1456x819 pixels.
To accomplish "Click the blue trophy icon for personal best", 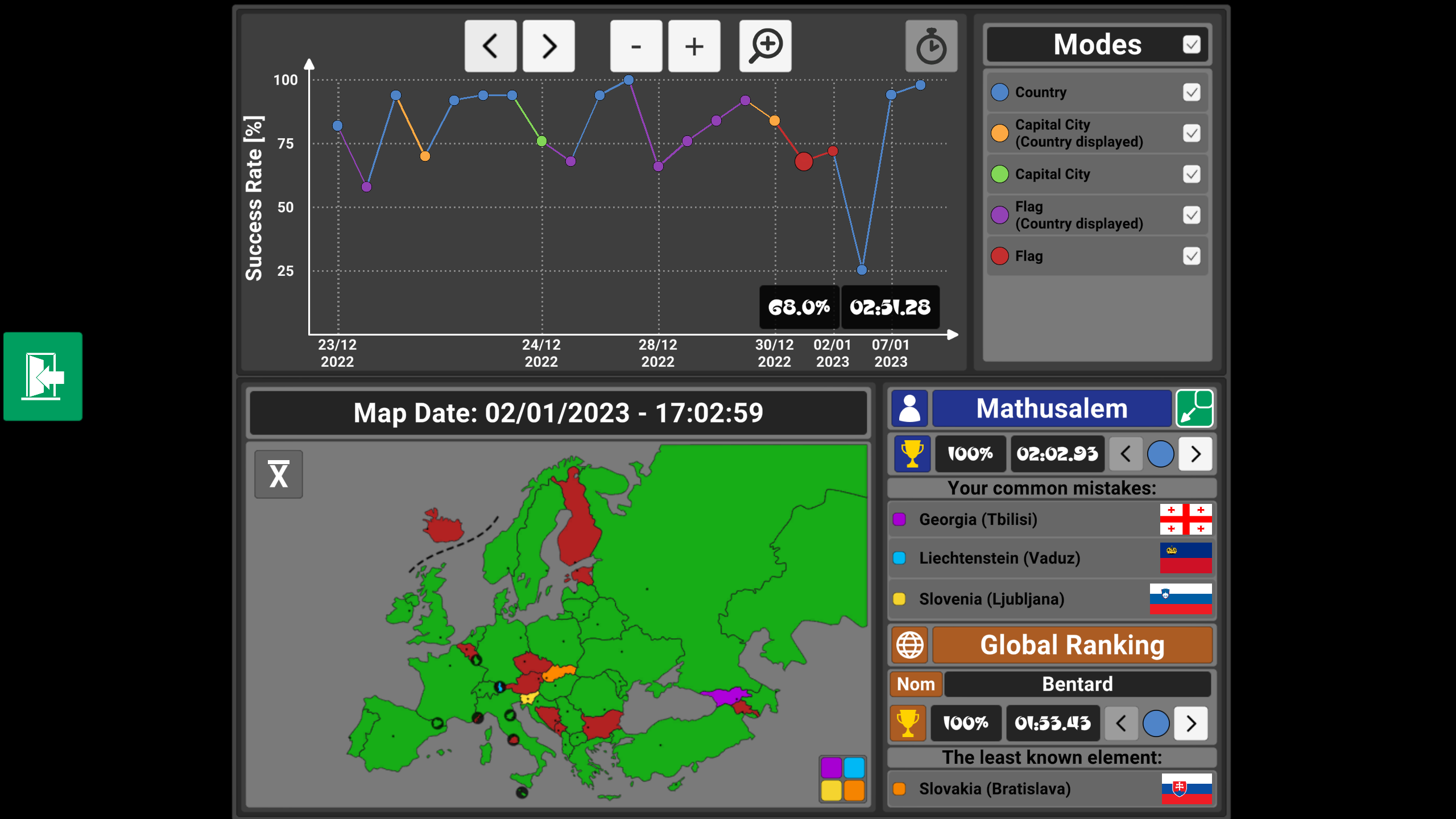I will click(912, 454).
